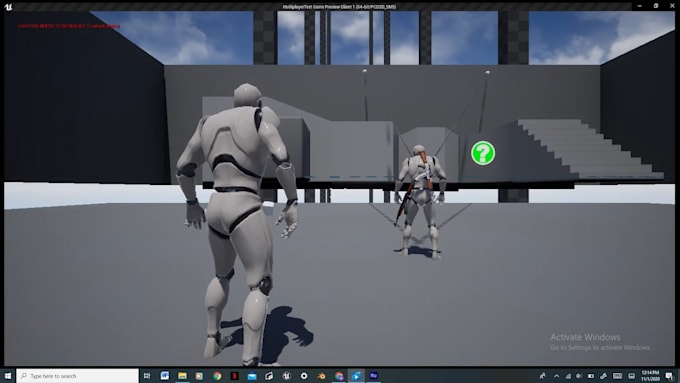This screenshot has height=383, width=680.
Task: Click the red lighting needs rebuild warning
Action: [69, 26]
